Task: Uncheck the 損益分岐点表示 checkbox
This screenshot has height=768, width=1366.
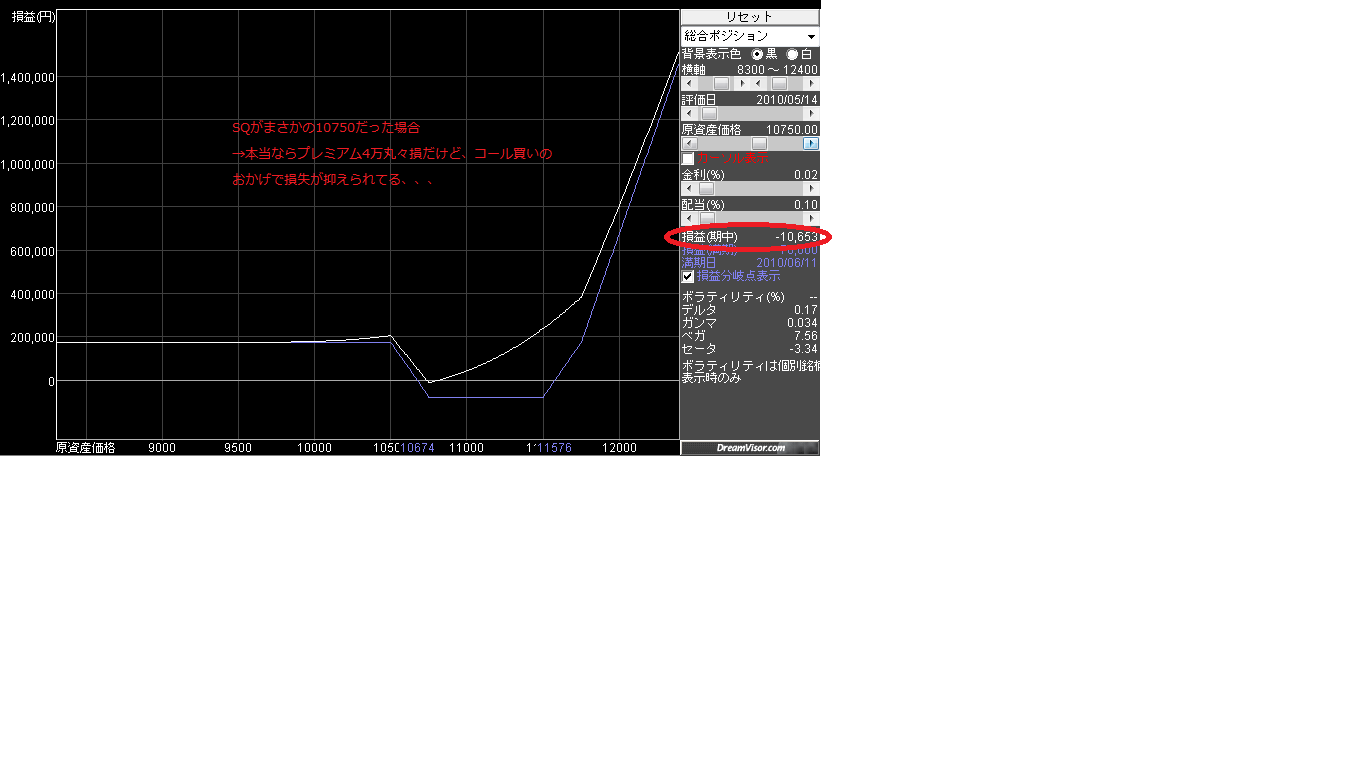Action: tap(688, 277)
